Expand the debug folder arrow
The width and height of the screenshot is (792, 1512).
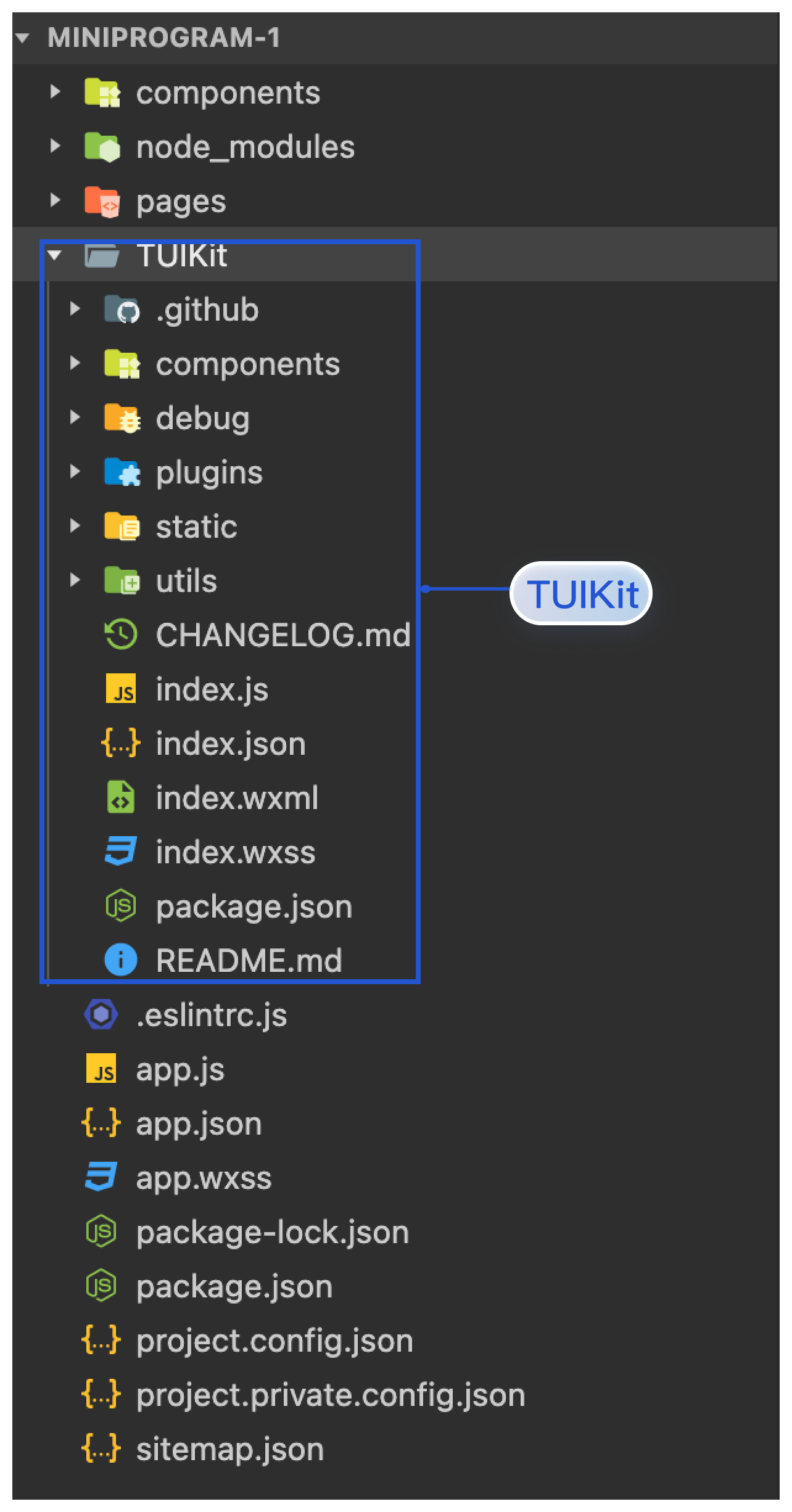point(75,417)
